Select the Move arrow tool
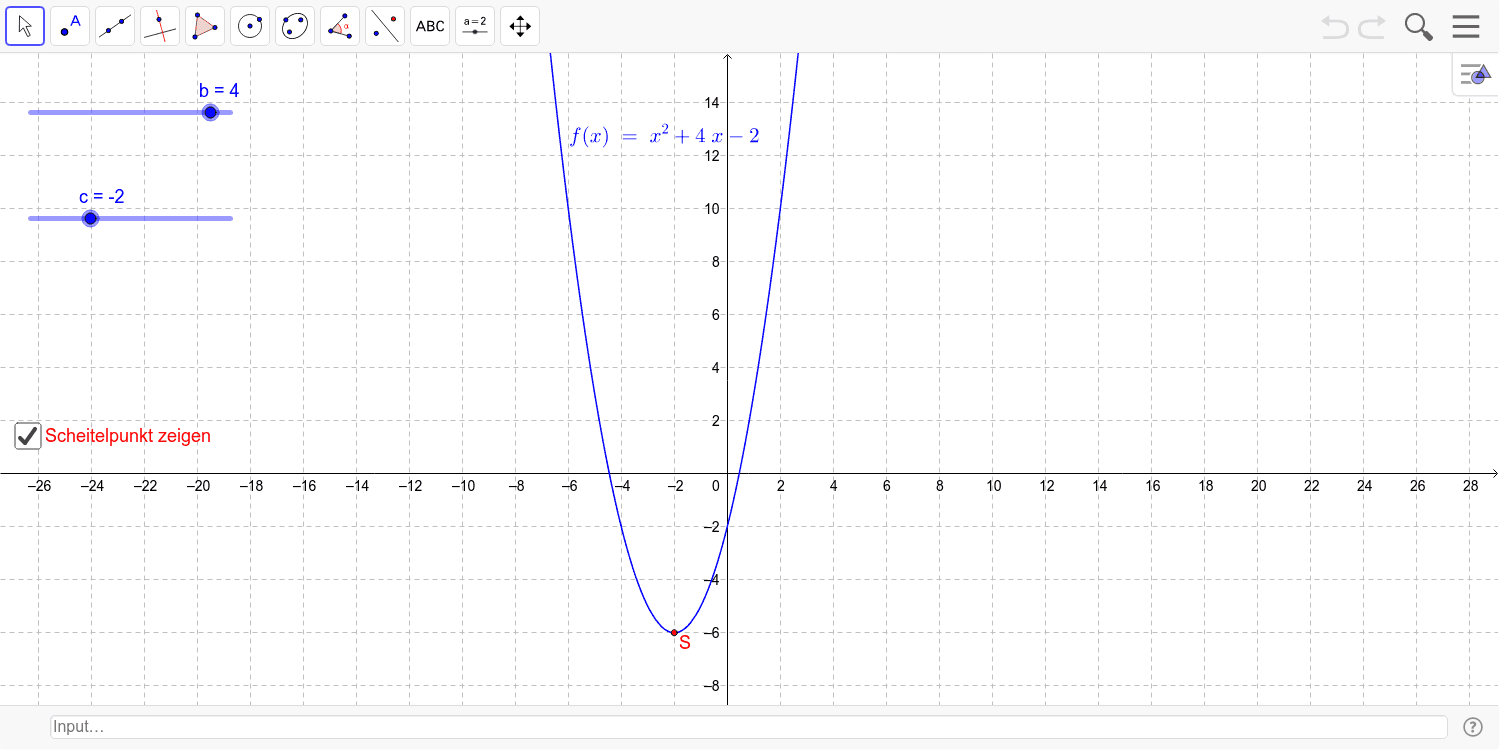This screenshot has height=750, width=1500. click(25, 26)
